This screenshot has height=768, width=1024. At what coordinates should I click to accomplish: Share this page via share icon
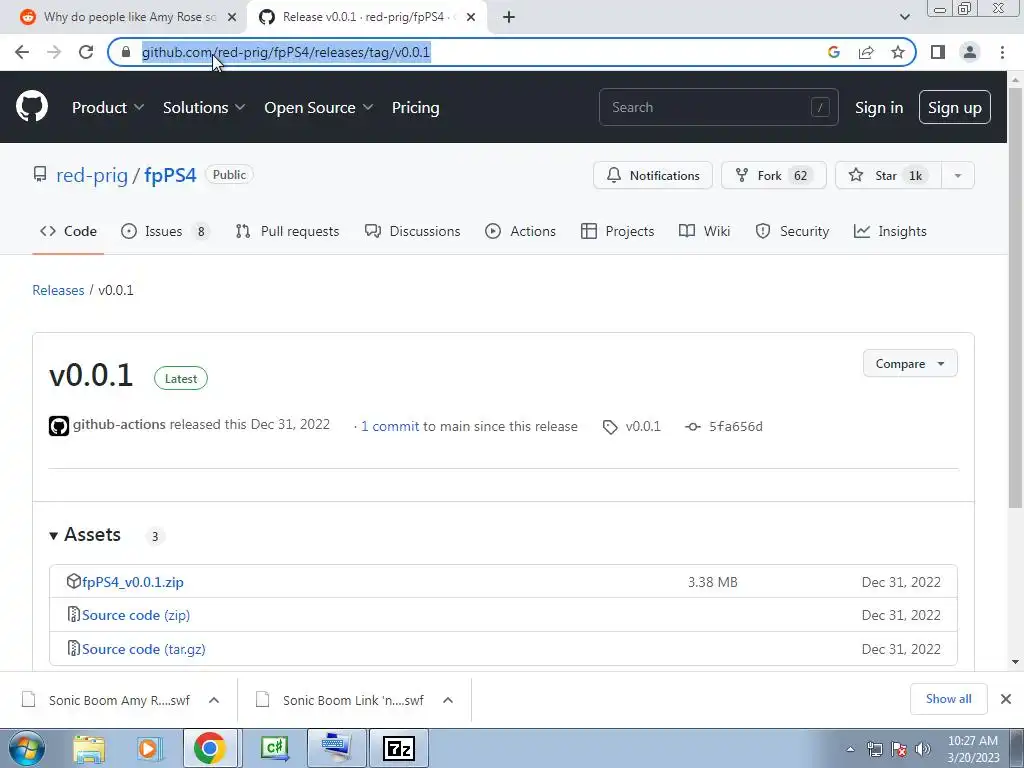[x=866, y=52]
